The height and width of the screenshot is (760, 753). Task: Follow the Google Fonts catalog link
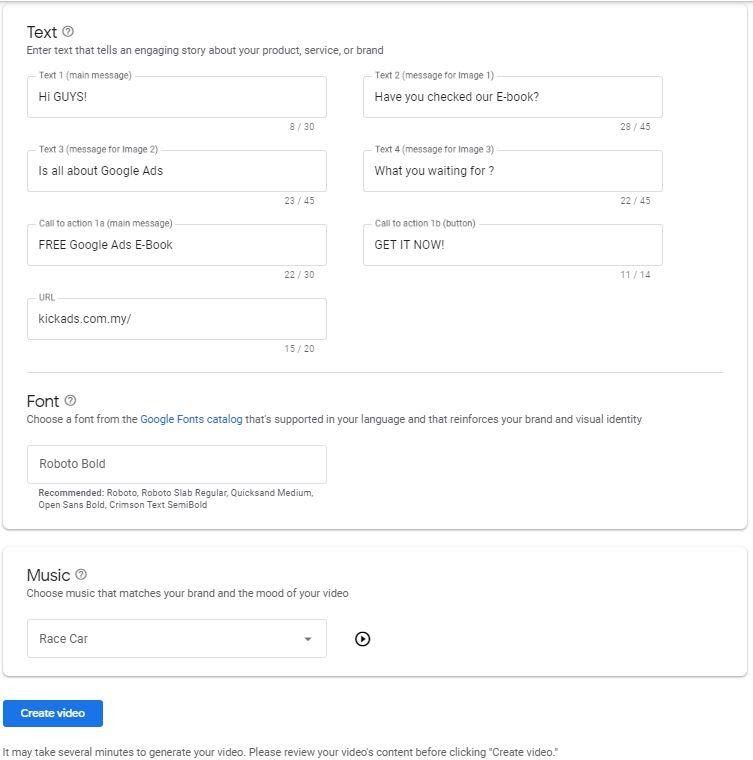191,419
